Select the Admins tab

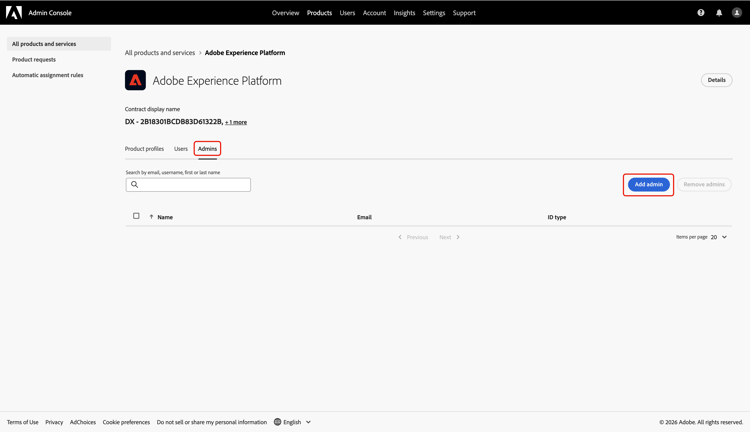tap(208, 149)
